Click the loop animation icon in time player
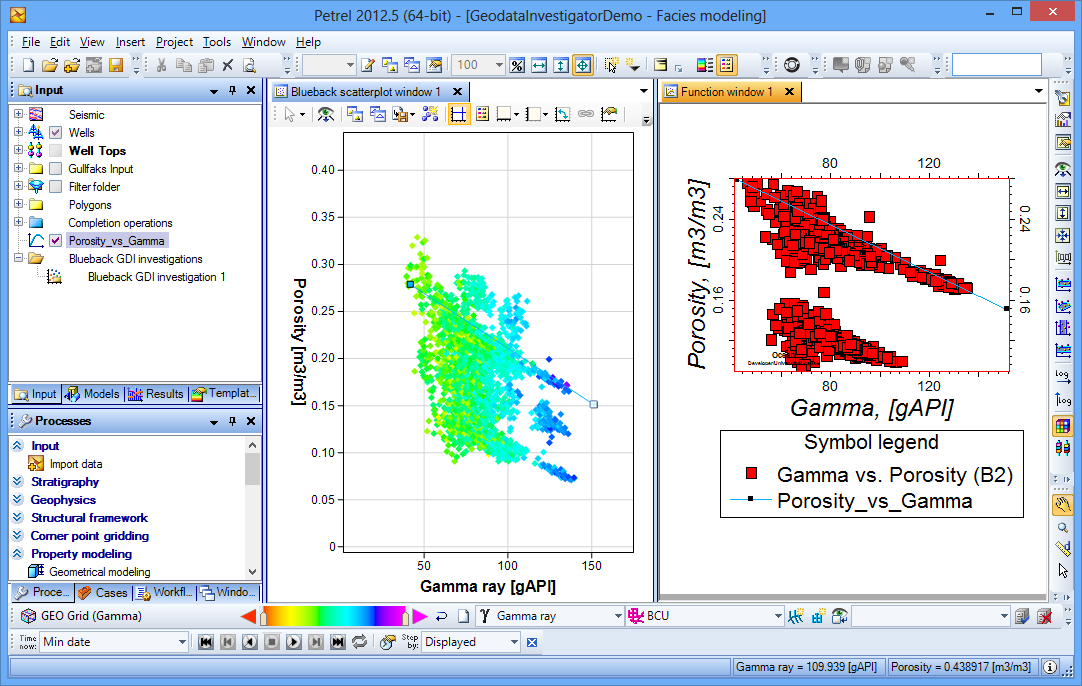 tap(360, 642)
